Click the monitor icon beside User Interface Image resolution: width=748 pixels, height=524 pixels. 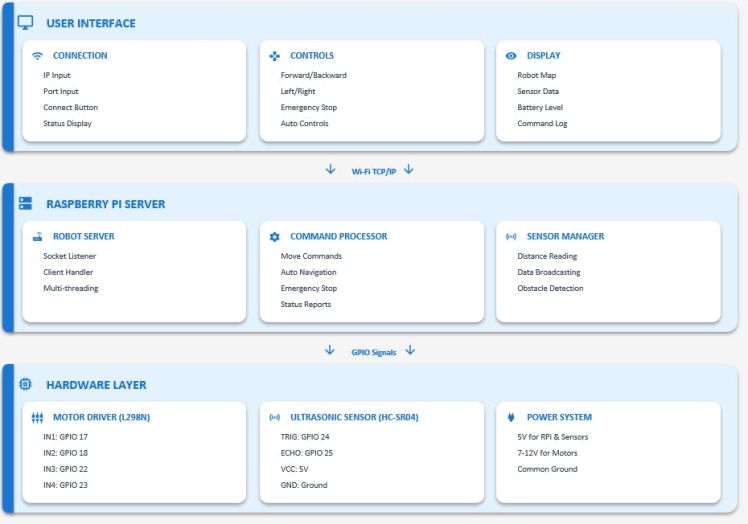click(25, 22)
